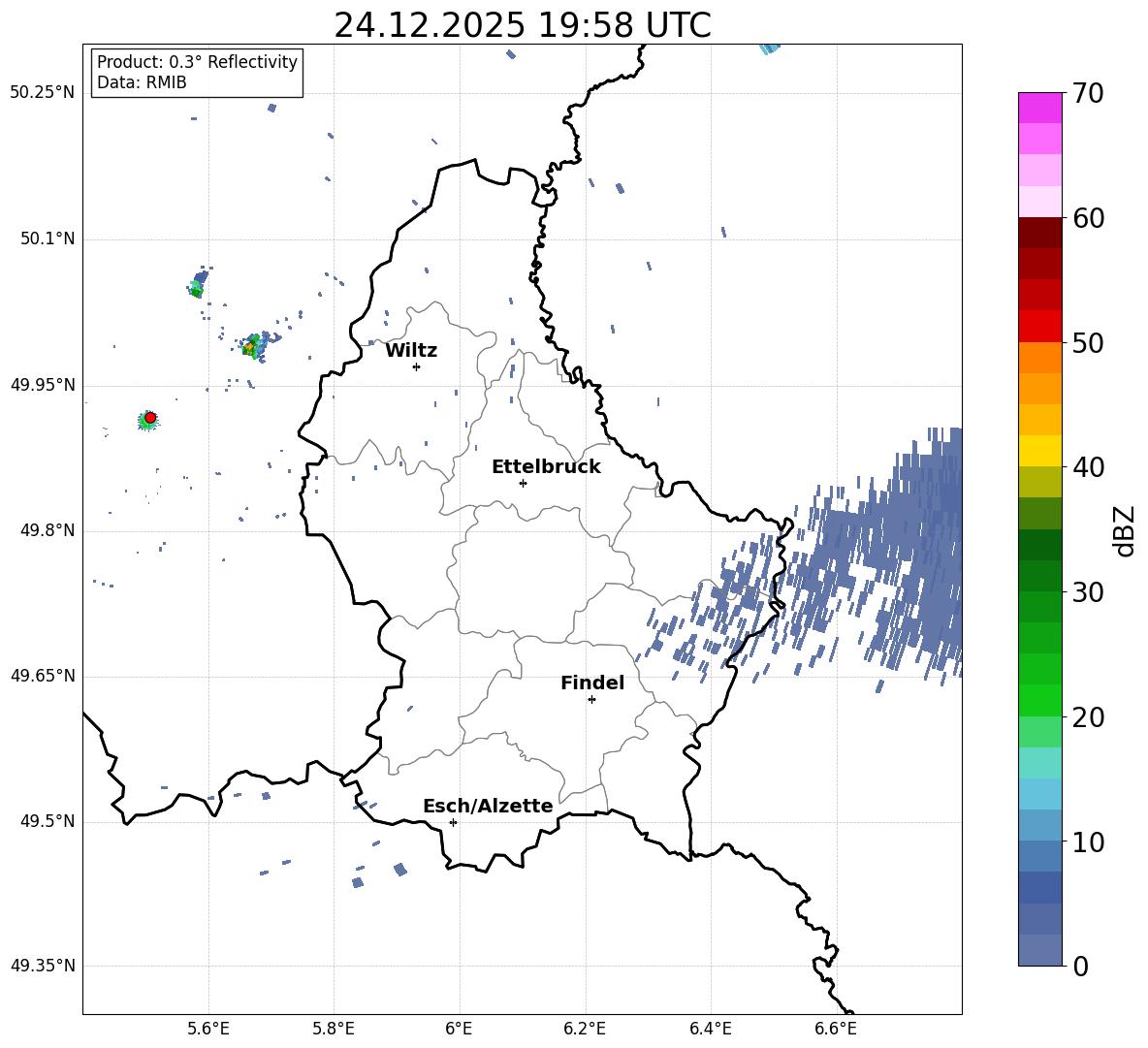
Task: Click the 6.4°E longitude label
Action: 711,1029
